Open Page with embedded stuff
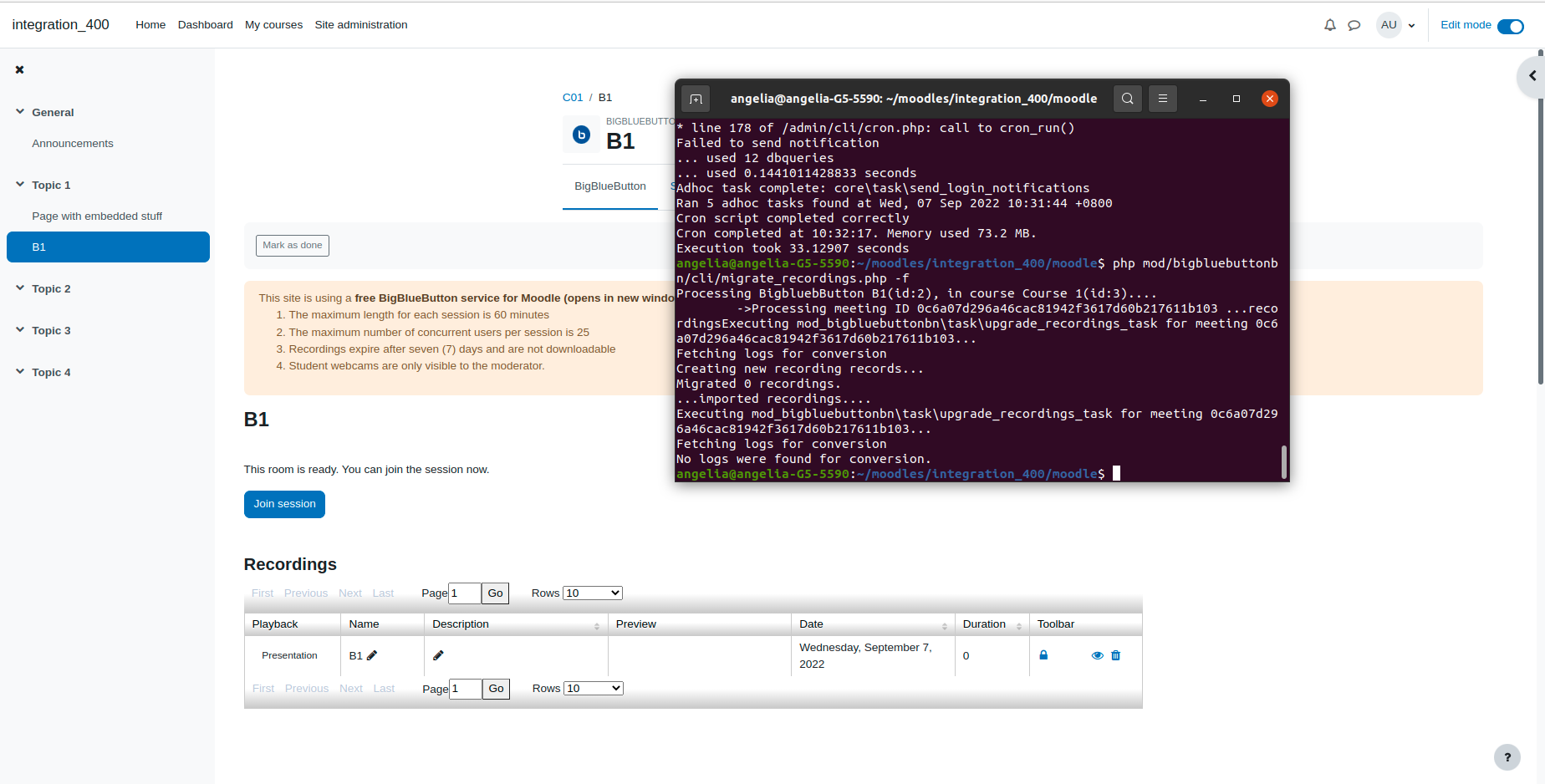Image resolution: width=1545 pixels, height=784 pixels. 97,216
